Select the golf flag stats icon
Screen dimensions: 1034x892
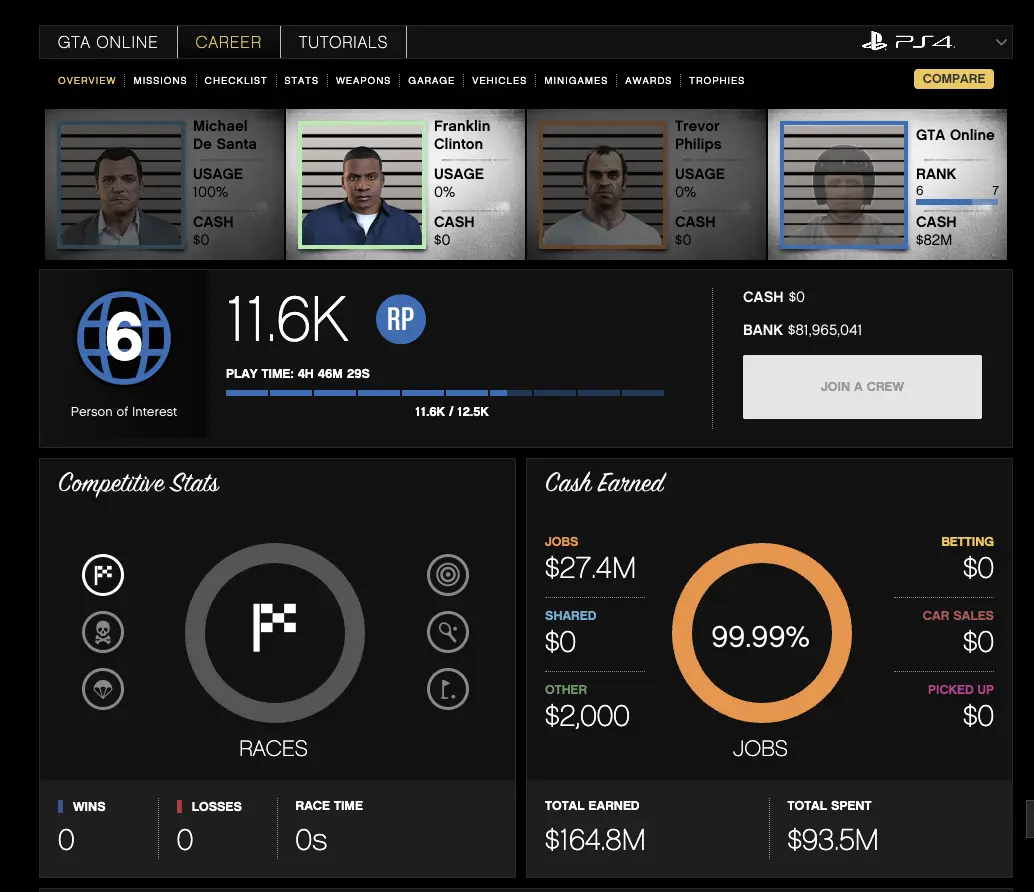[447, 689]
